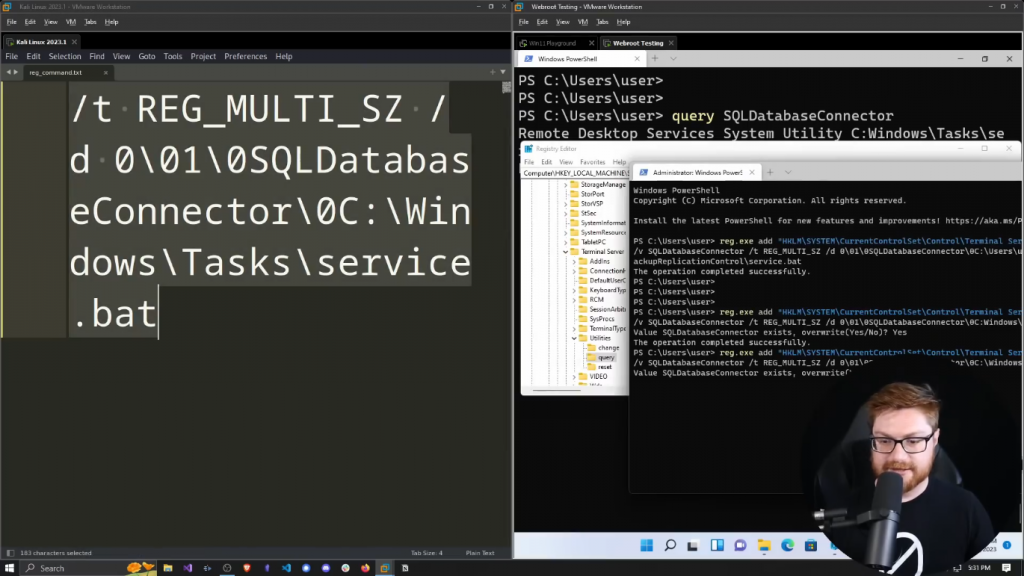1024x576 pixels.
Task: Open Chat icon in the Windows 11 VM taskbar
Action: pyautogui.click(x=740, y=545)
